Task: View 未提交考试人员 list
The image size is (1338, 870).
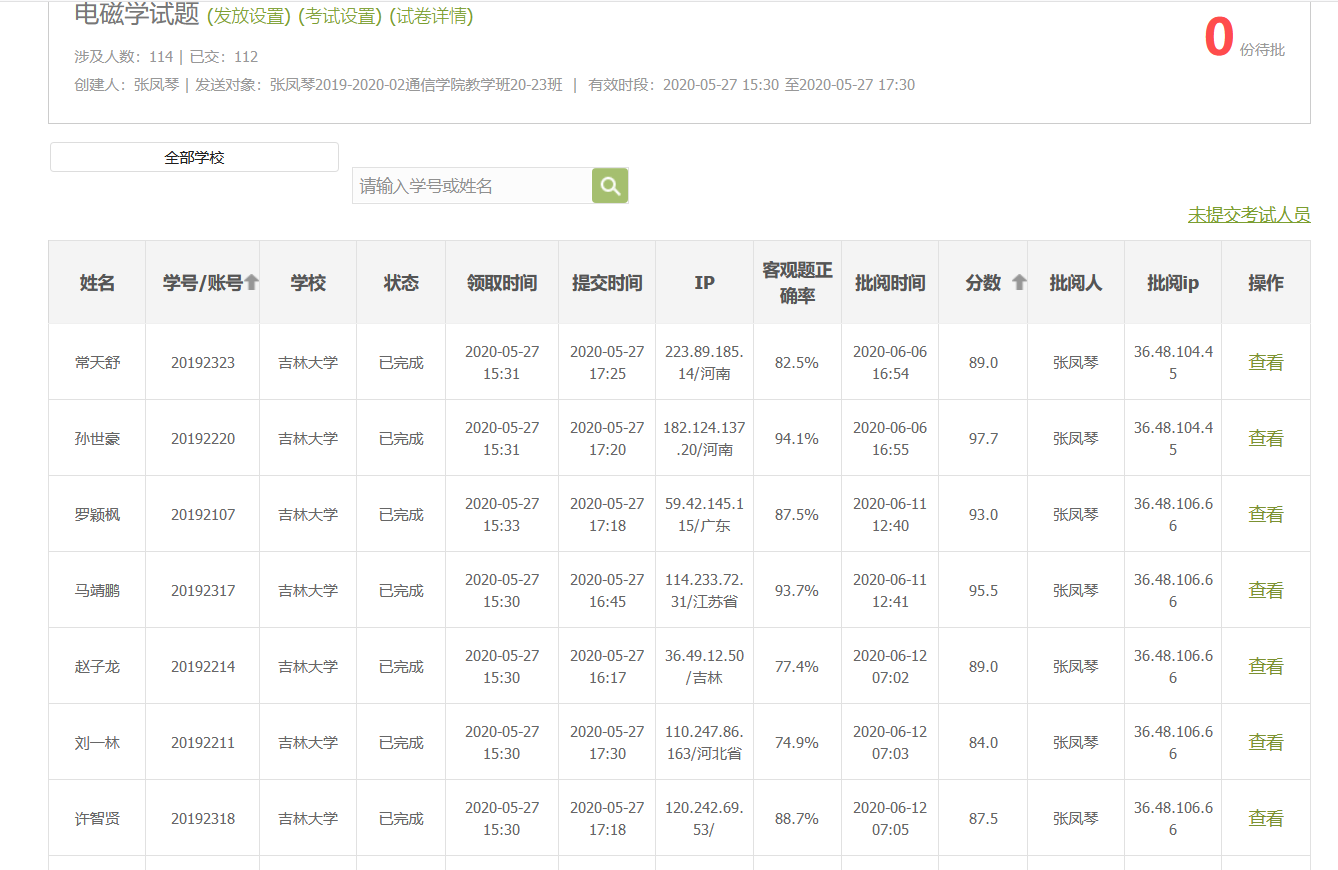Action: point(1249,215)
